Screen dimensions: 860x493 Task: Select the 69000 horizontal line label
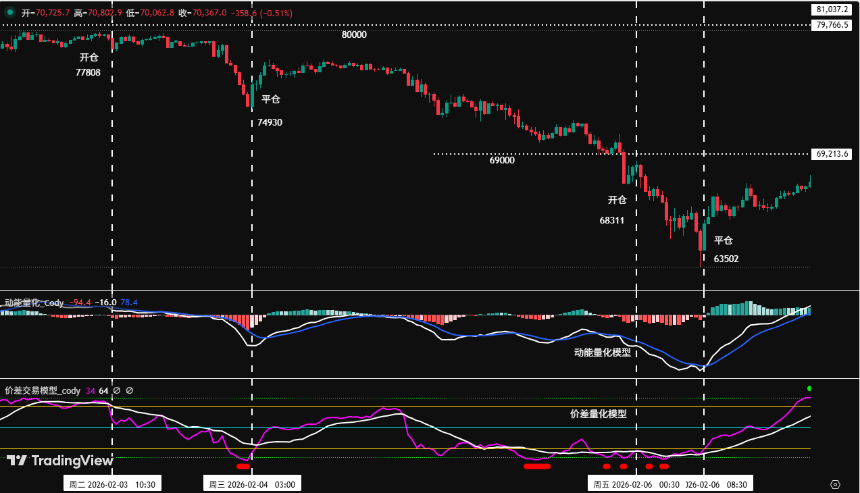coord(501,159)
